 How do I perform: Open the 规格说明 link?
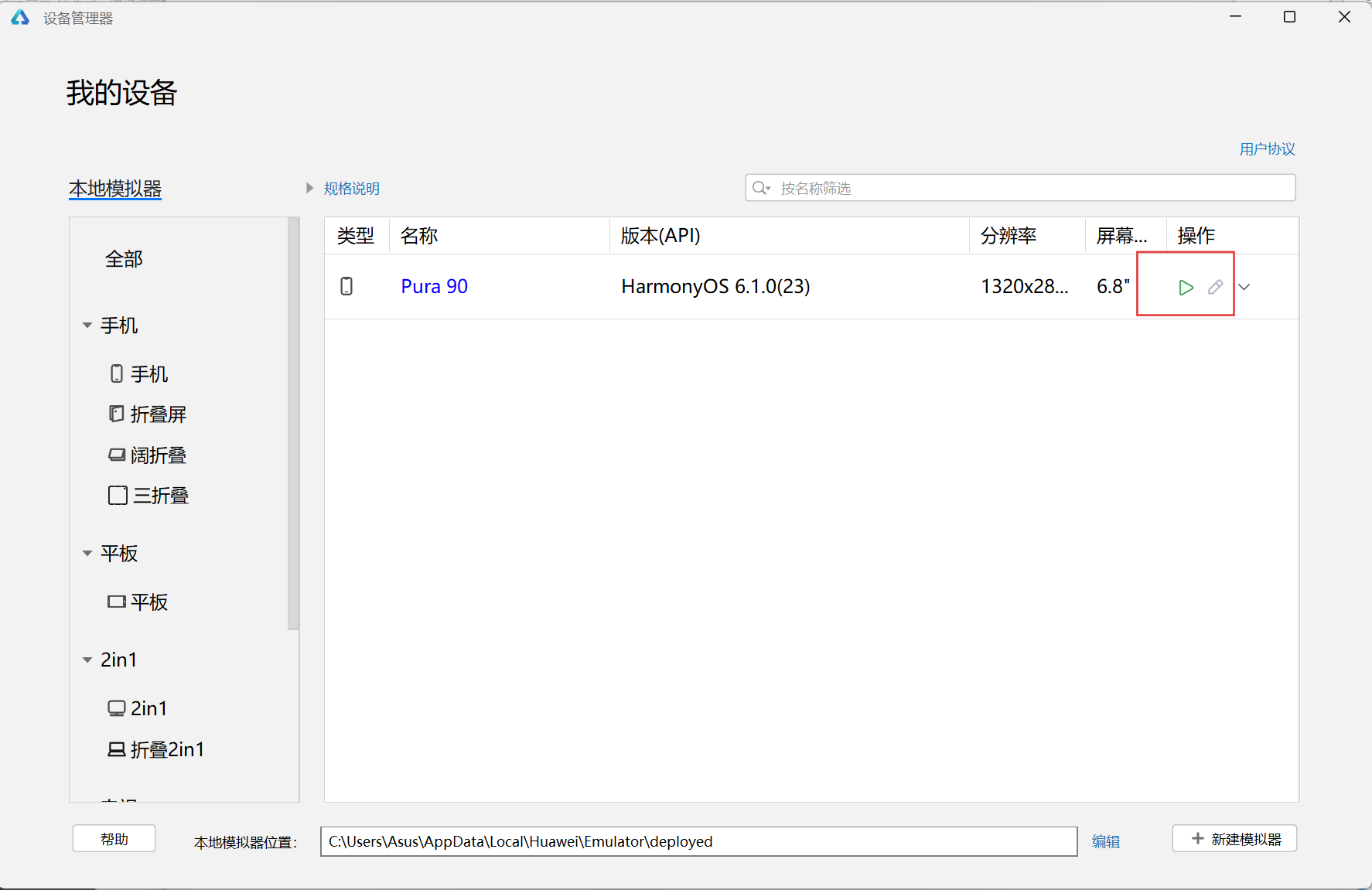point(352,188)
